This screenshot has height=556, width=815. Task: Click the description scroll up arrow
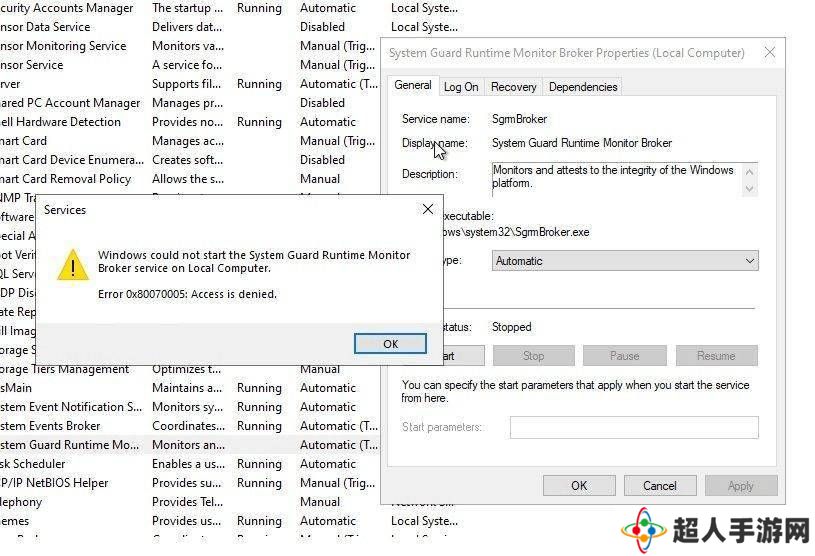tap(750, 172)
